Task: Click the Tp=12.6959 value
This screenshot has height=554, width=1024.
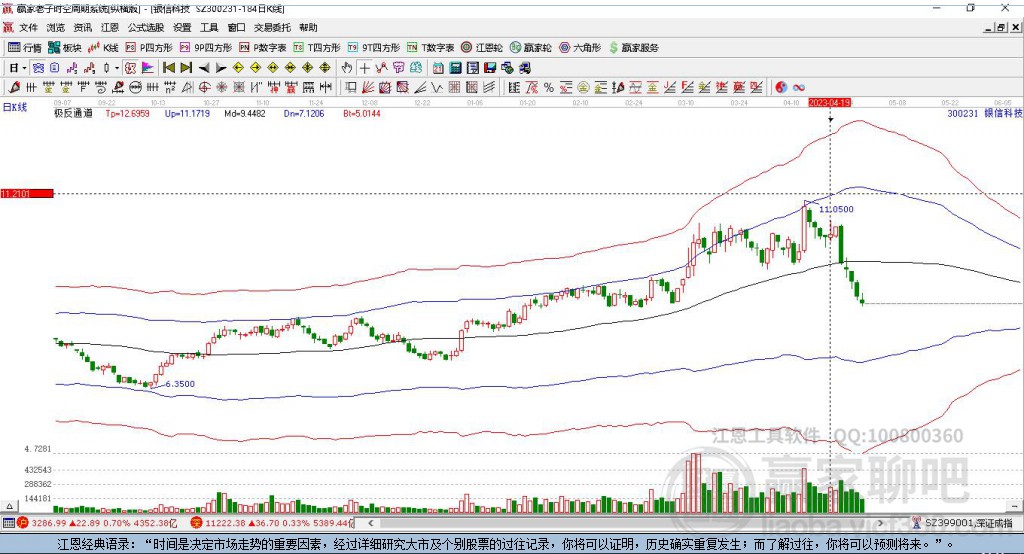Action: [127, 113]
